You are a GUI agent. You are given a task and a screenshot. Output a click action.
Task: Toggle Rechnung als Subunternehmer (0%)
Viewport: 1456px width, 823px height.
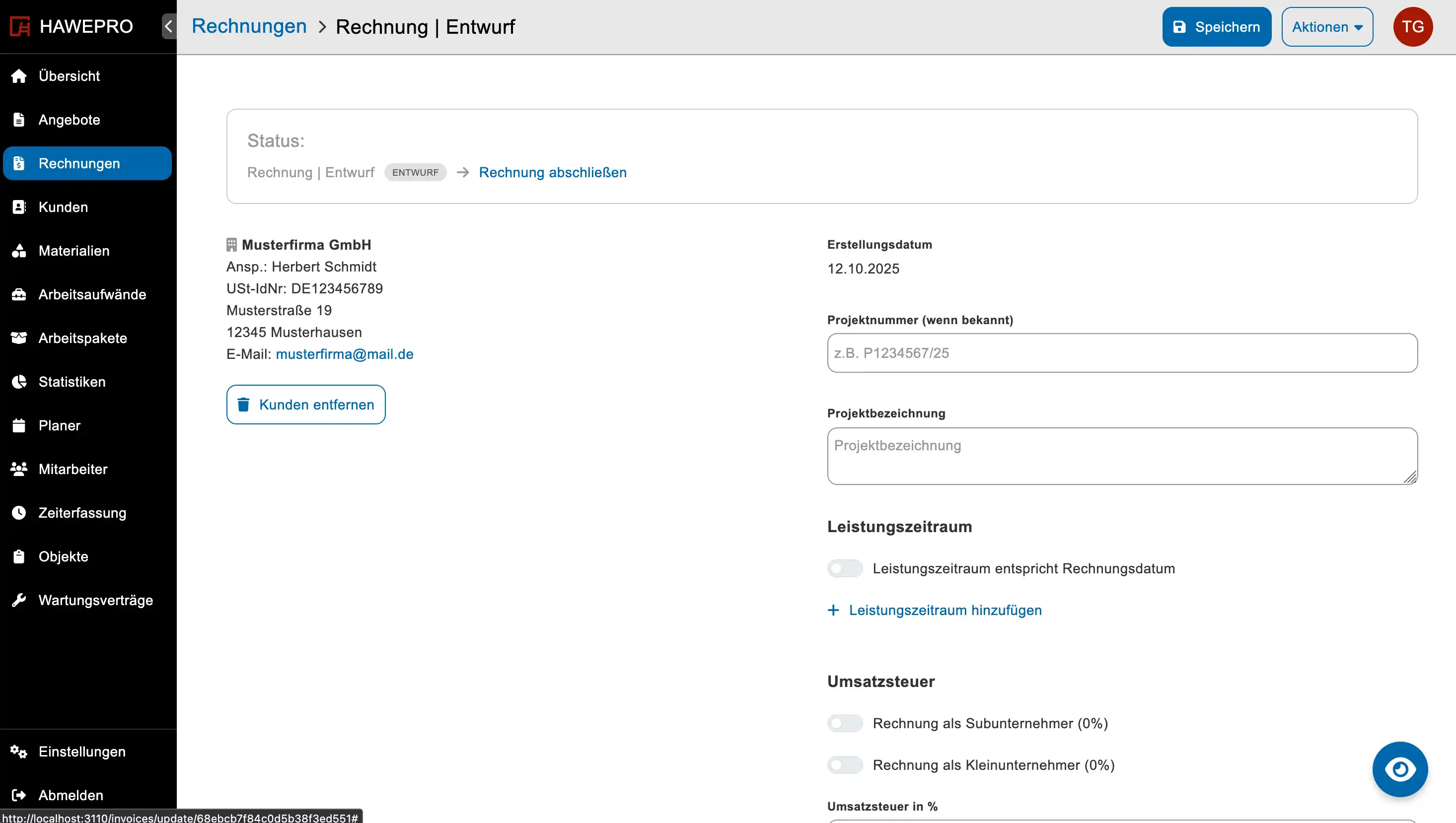point(845,723)
